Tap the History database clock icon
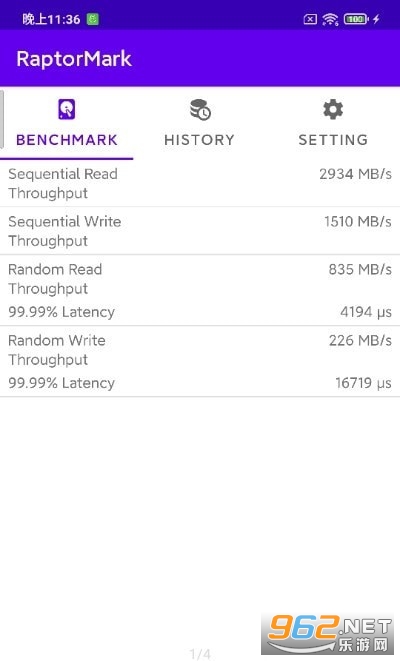Image resolution: width=400 pixels, height=661 pixels. tap(200, 109)
